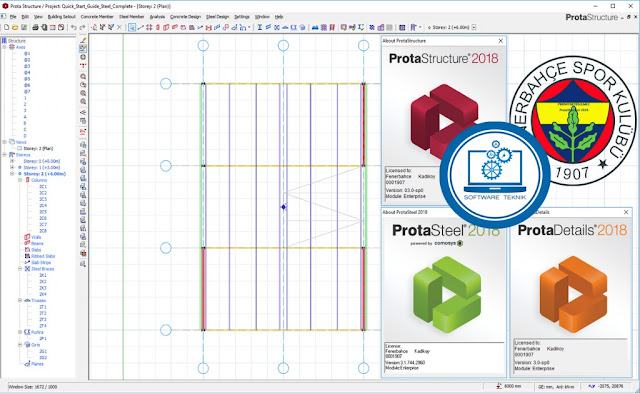This screenshot has height=394, width=640.
Task: Select girt 2G1 in tree
Action: (x=43, y=351)
